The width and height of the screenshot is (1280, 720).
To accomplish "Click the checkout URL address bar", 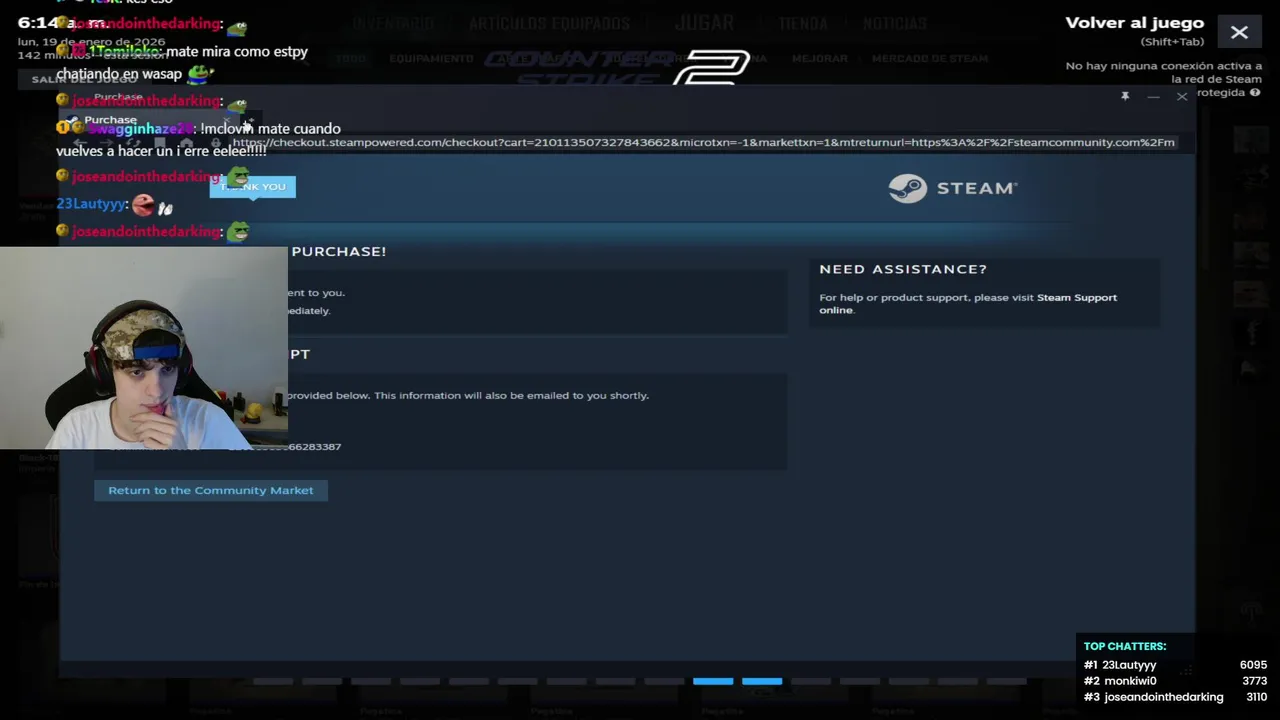I will pos(704,142).
